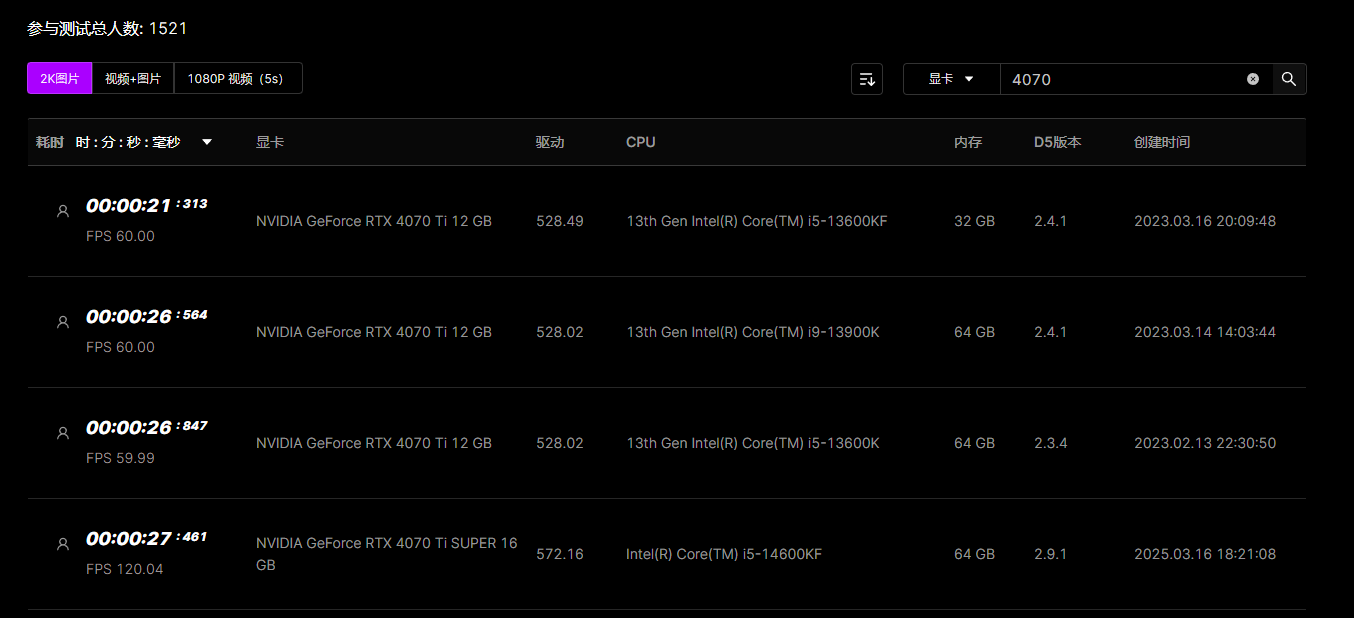Click the FPS 59.99 value
1354x618 pixels.
[x=121, y=458]
